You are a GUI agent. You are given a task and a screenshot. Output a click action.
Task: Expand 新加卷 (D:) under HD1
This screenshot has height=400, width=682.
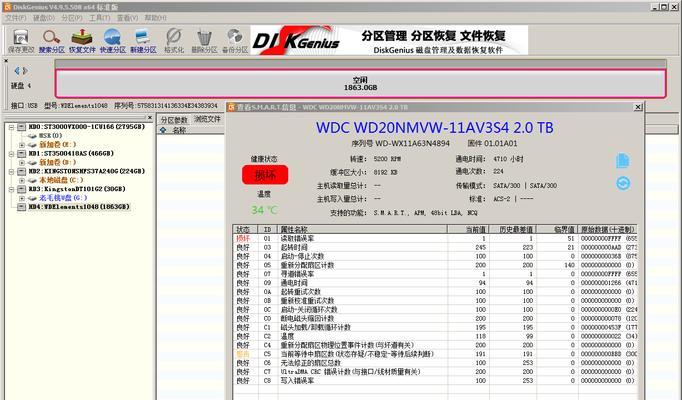click(22, 163)
